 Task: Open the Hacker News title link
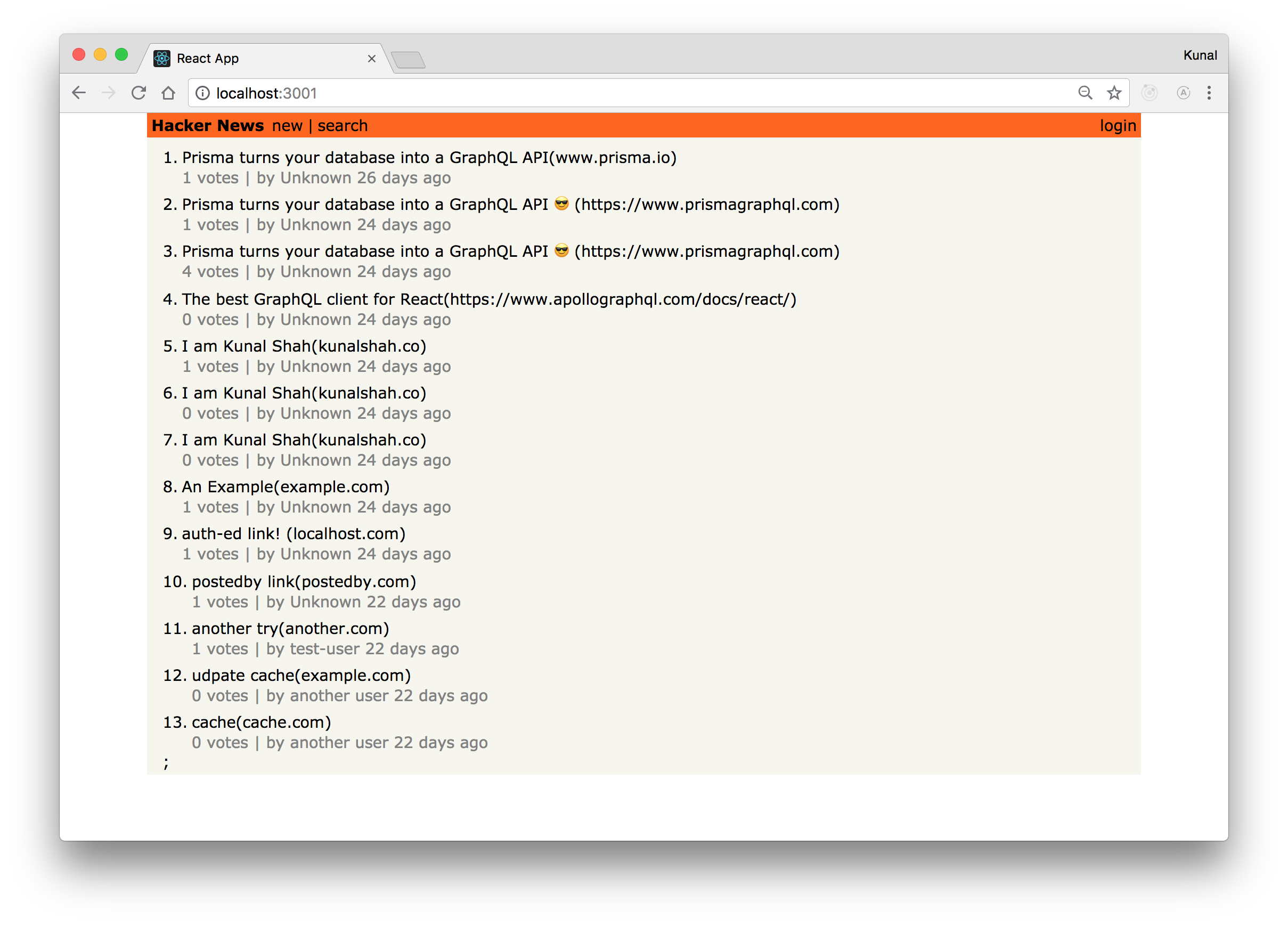(208, 126)
